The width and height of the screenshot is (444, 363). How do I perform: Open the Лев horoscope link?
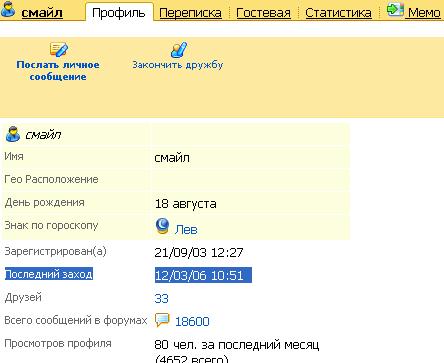click(x=186, y=229)
